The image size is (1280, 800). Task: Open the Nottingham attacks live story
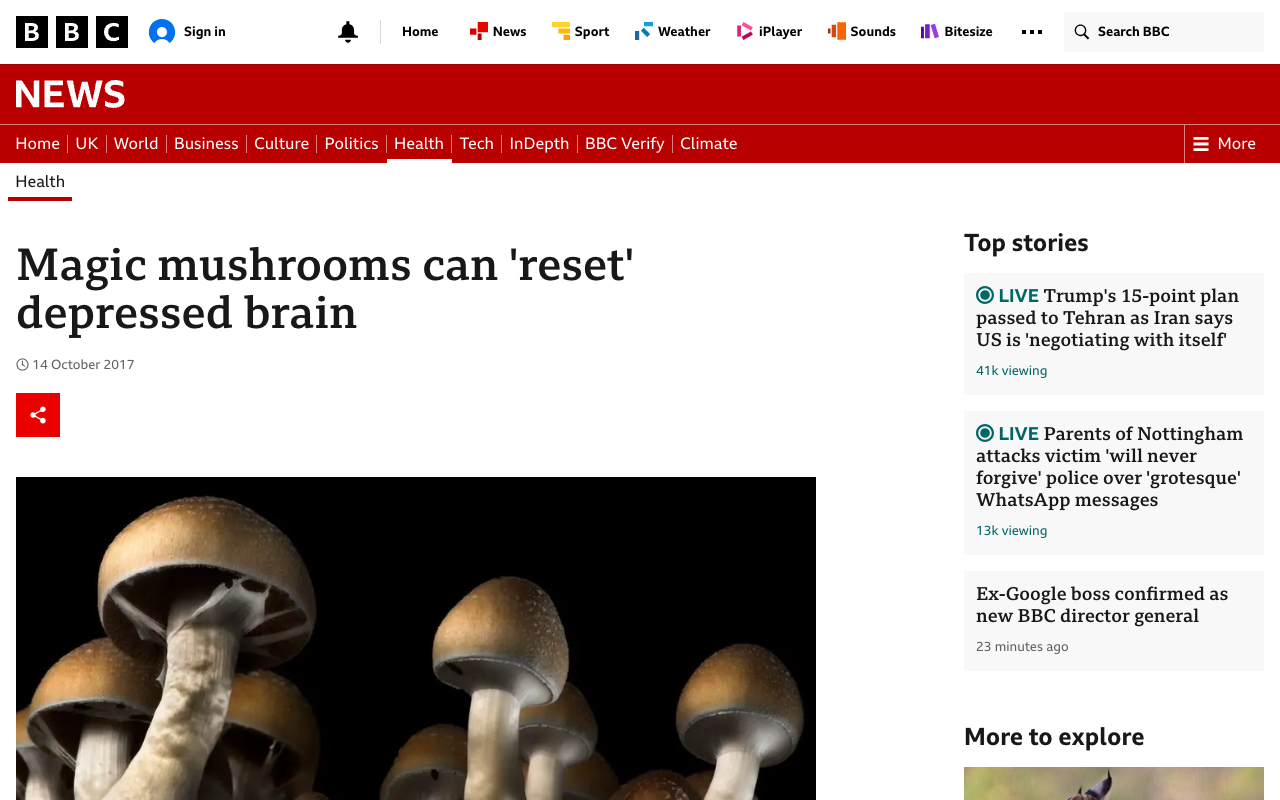[x=1109, y=467]
